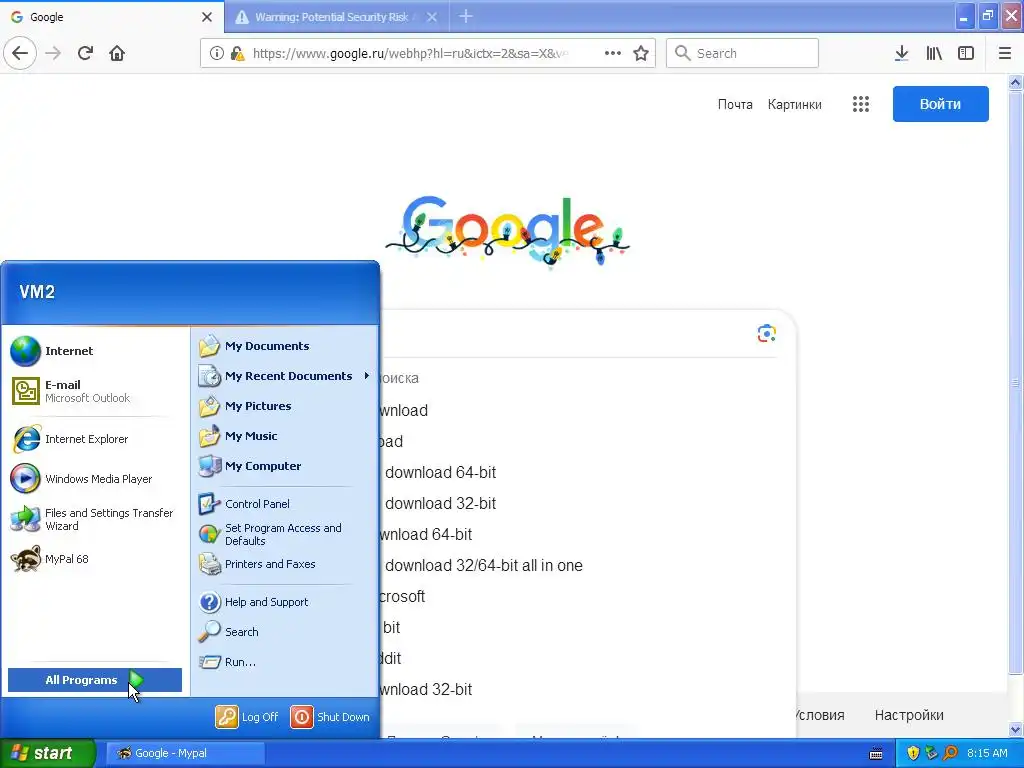
Task: Open the browser home page
Action: (117, 53)
